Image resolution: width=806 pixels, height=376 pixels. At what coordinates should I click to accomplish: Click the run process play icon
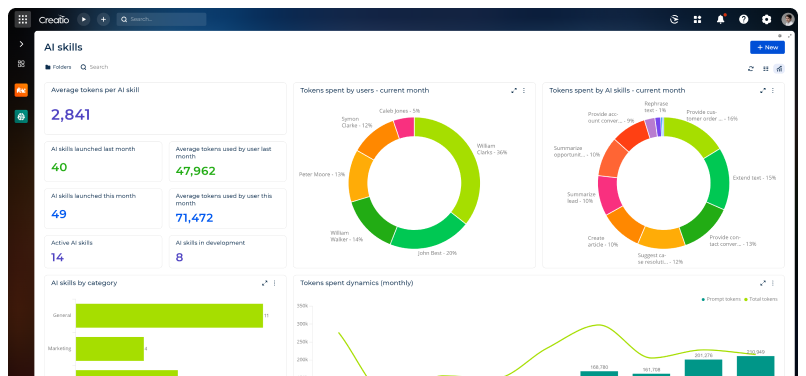tap(83, 20)
